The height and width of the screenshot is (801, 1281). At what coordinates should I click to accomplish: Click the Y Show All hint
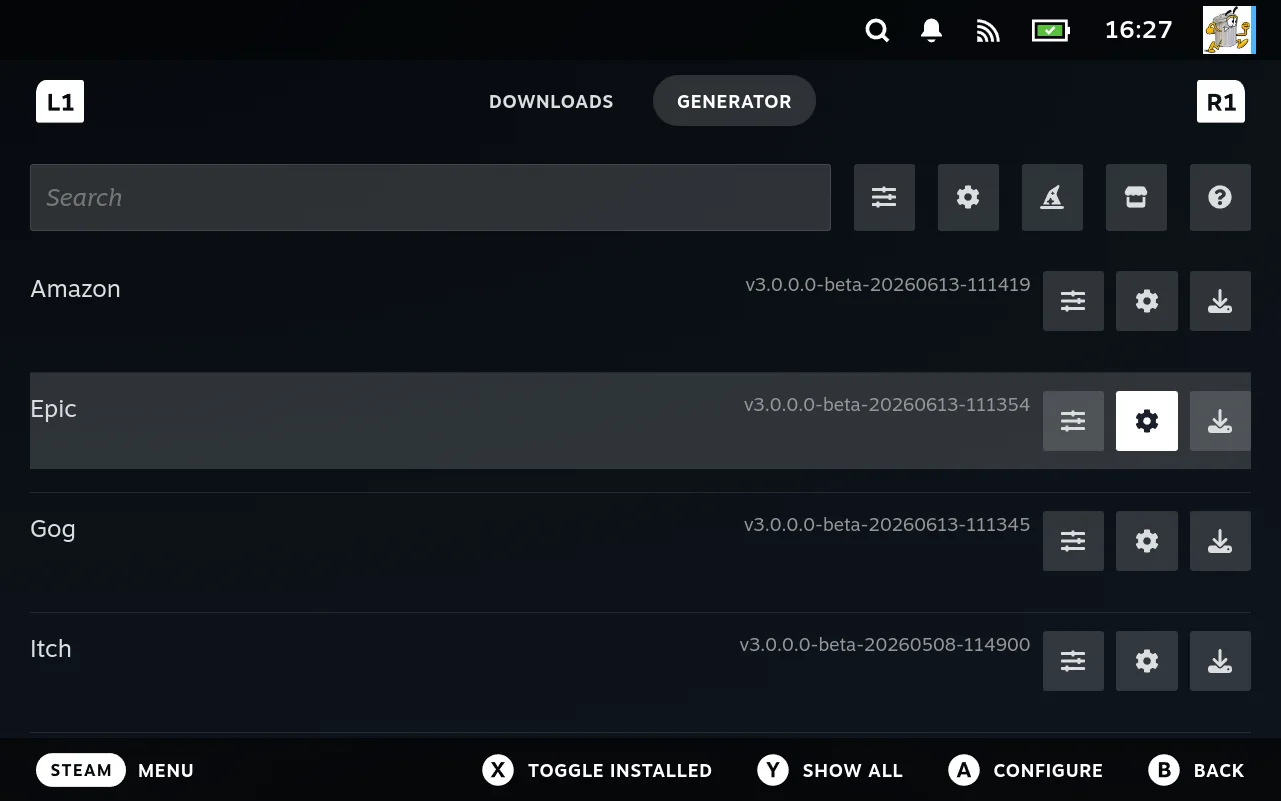830,770
